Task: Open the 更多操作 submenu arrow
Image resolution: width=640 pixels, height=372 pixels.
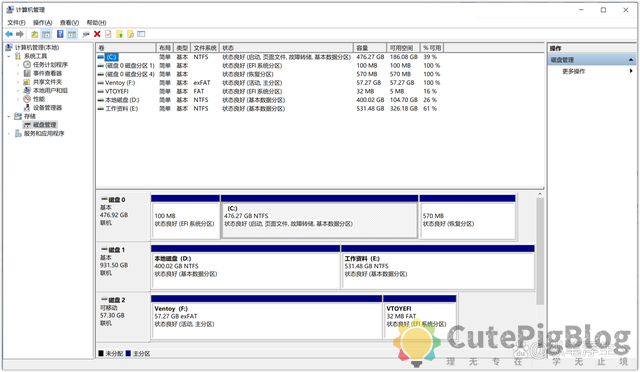Action: [x=631, y=71]
